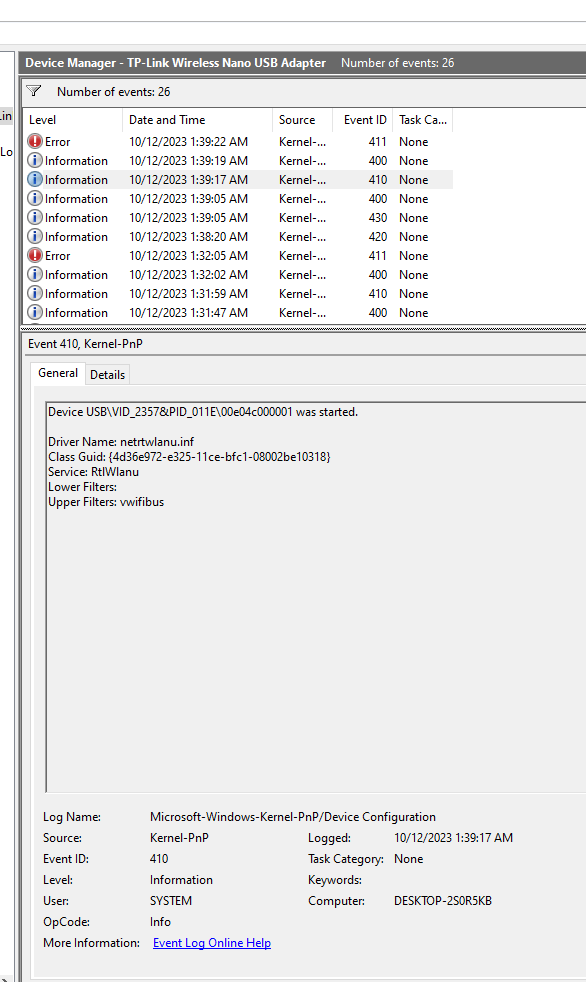Click the info icon of the 1:39:19 AM event
This screenshot has width=586, height=982.
coord(35,160)
